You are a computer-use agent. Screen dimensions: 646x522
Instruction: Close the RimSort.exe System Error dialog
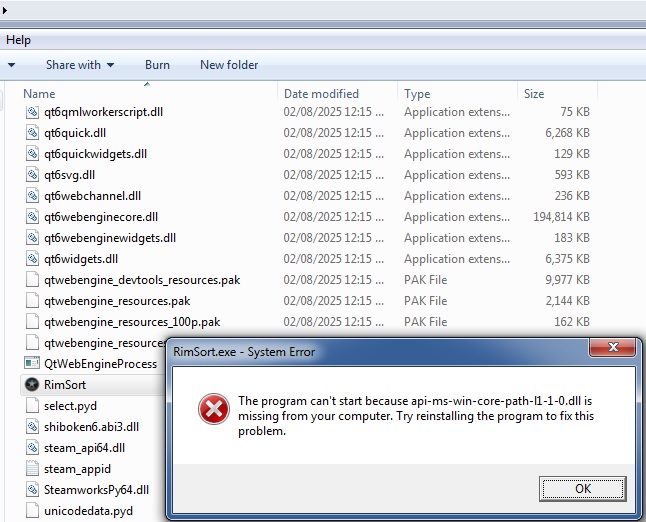tap(613, 347)
